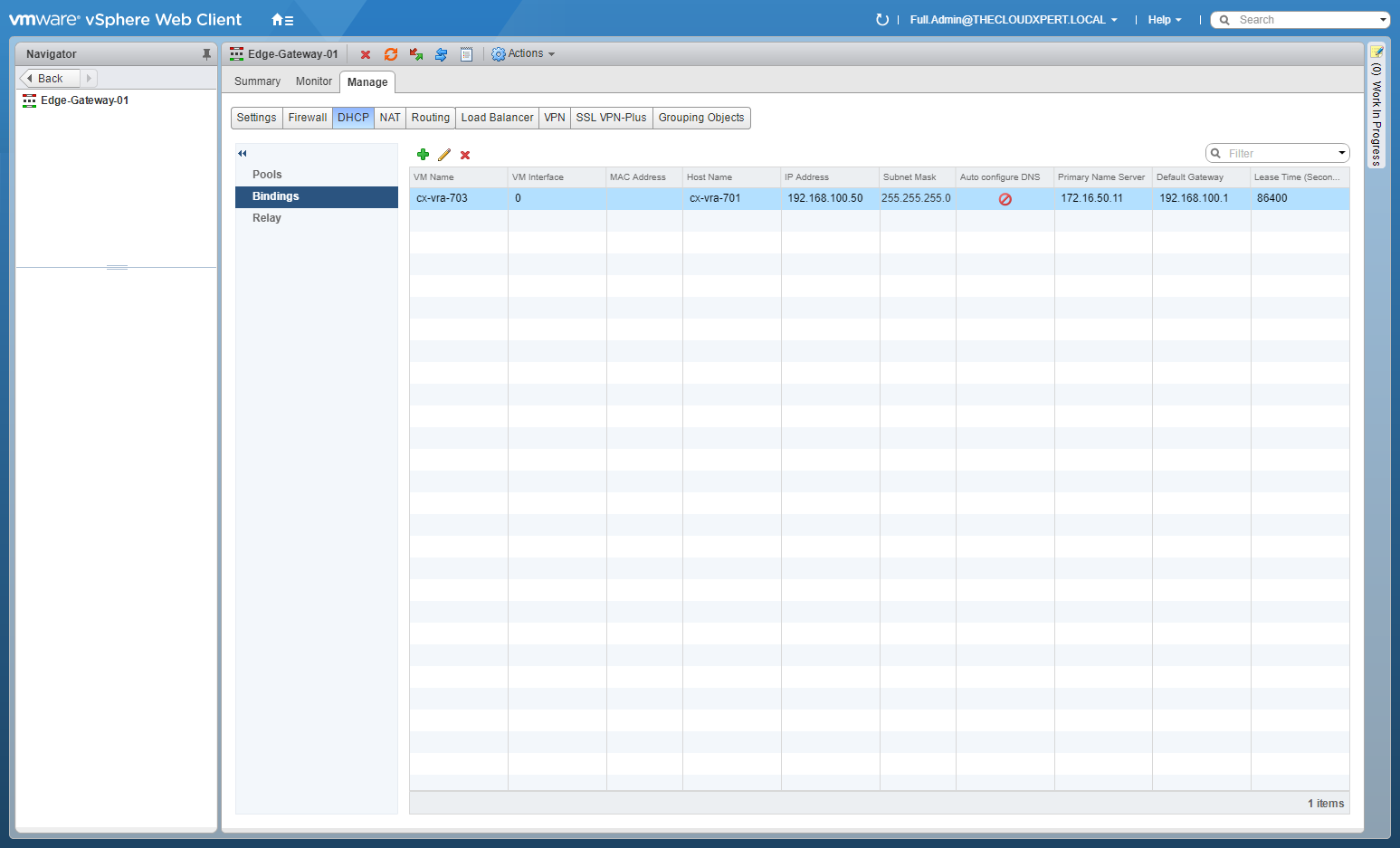Select Pools in the DHCP side menu
The height and width of the screenshot is (848, 1400).
(267, 175)
